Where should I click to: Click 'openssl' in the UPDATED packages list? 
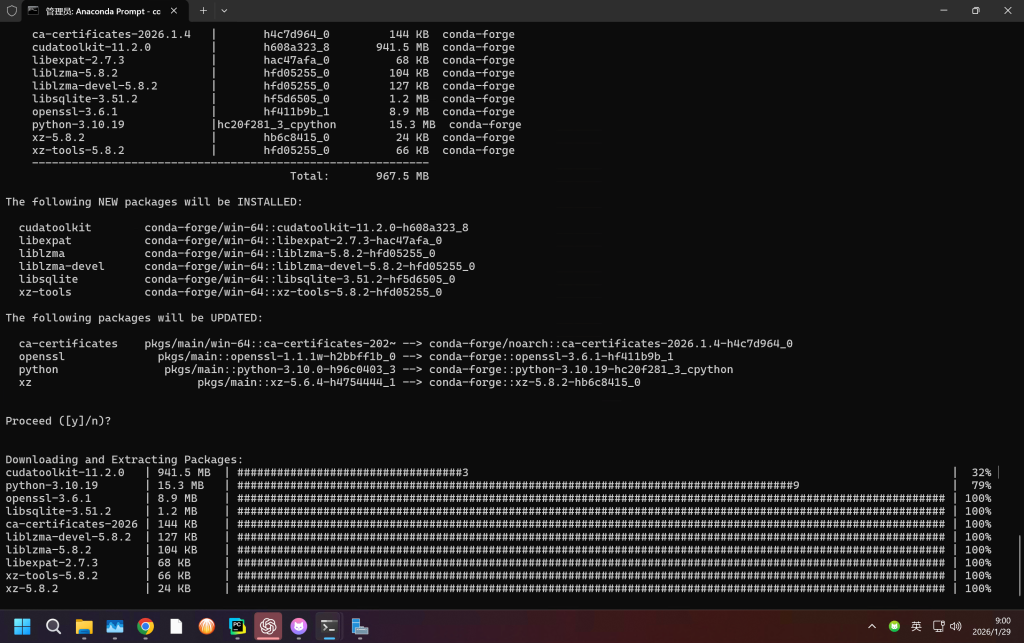42,356
